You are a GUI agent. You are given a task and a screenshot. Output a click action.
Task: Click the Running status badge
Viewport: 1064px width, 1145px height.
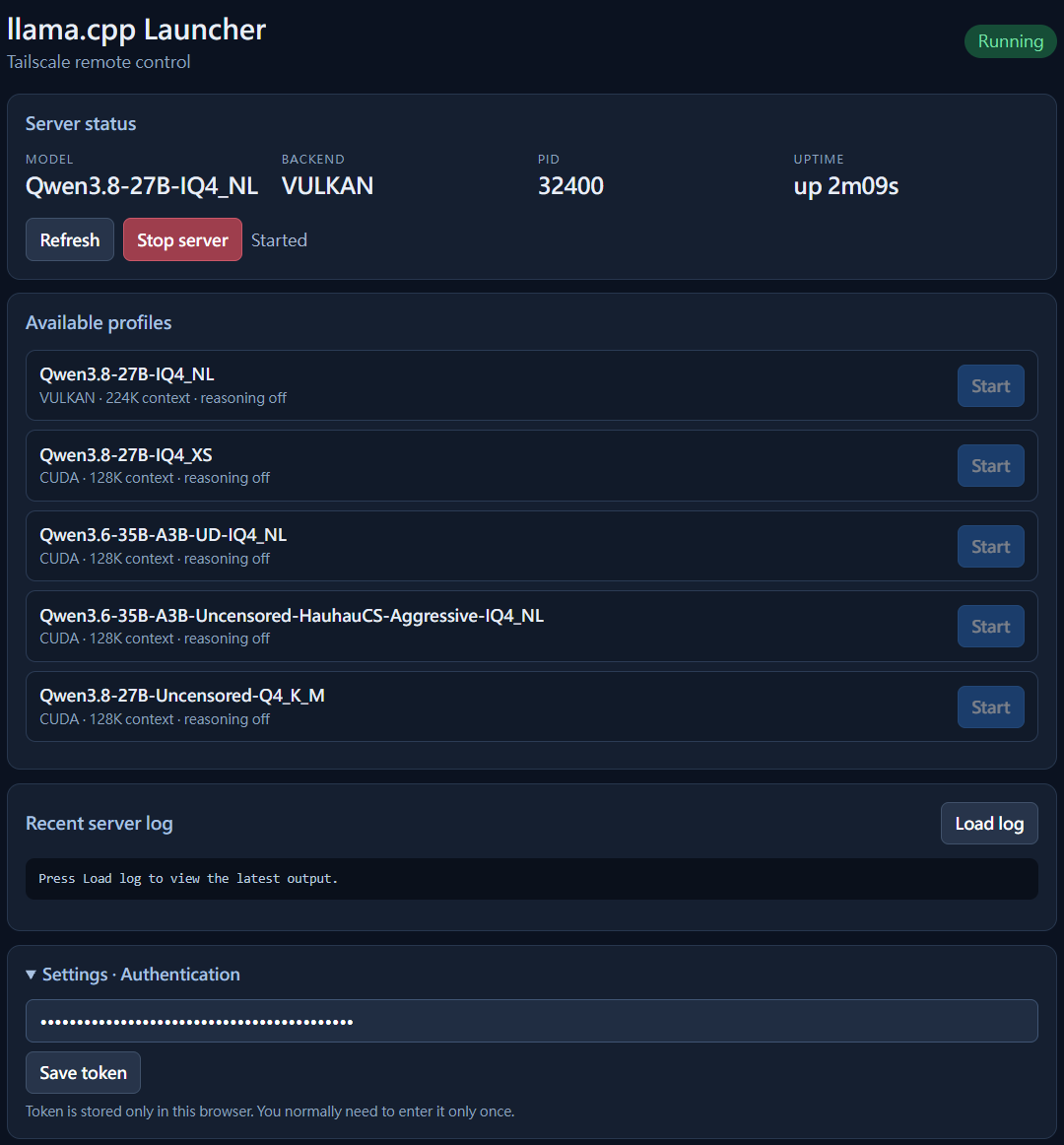coord(1010,41)
